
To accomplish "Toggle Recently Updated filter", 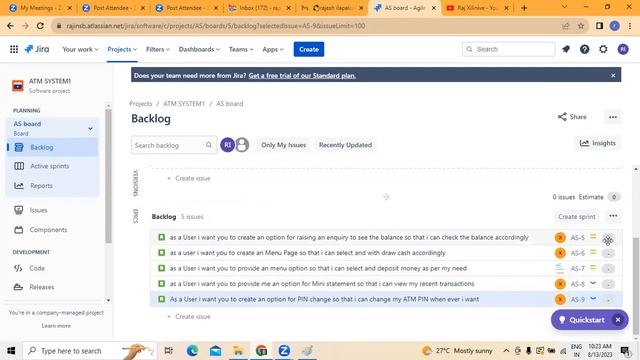I will [345, 145].
